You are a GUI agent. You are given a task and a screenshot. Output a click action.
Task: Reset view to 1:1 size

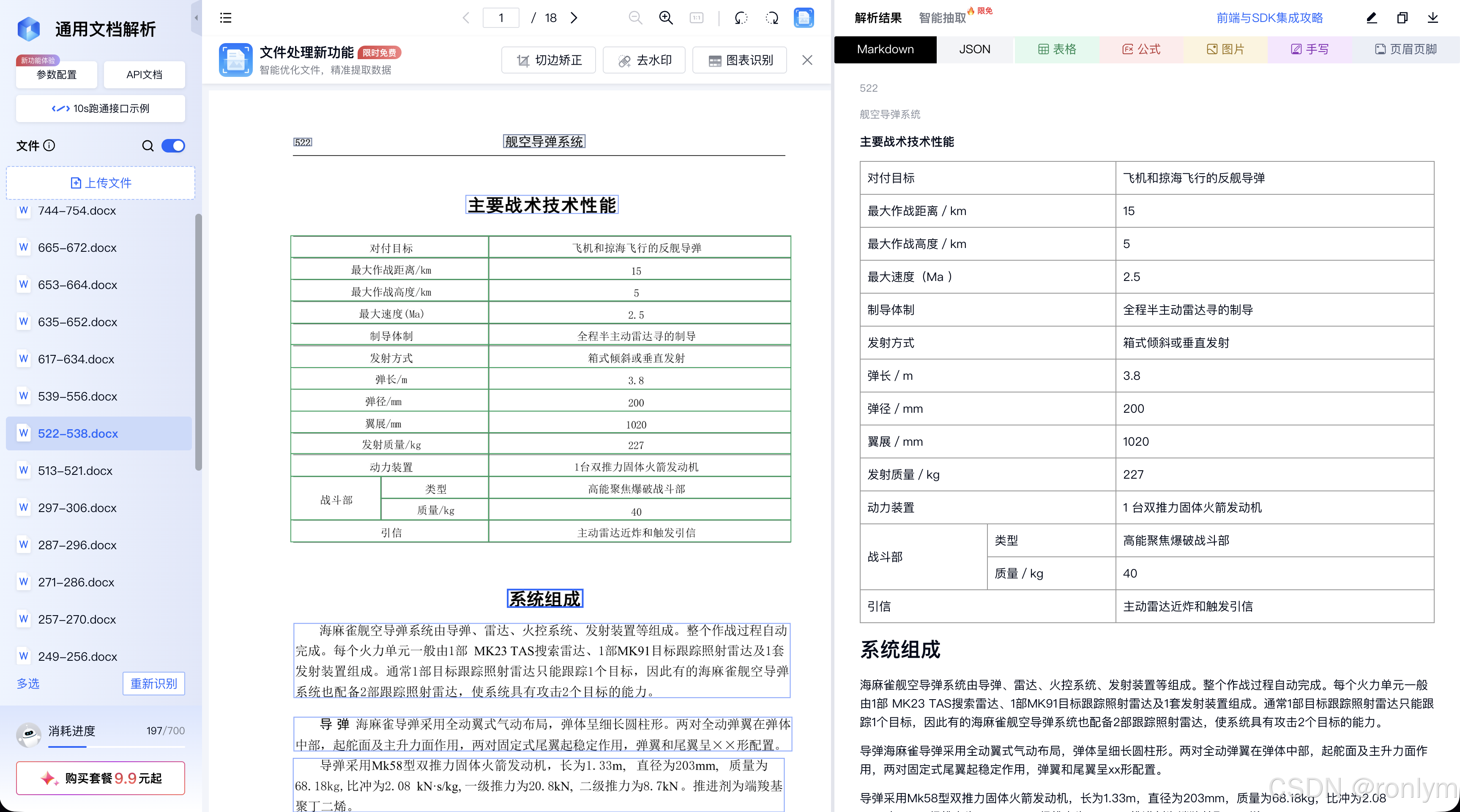697,18
